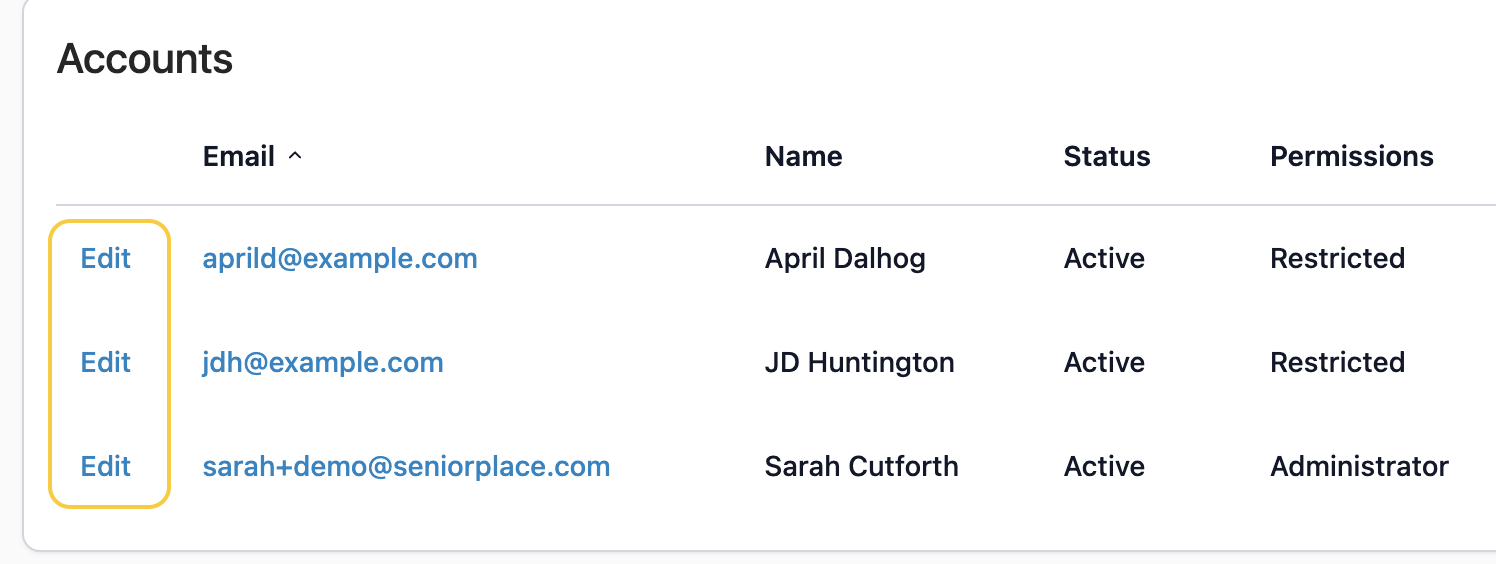Edit the jdh@example.com account

(106, 362)
